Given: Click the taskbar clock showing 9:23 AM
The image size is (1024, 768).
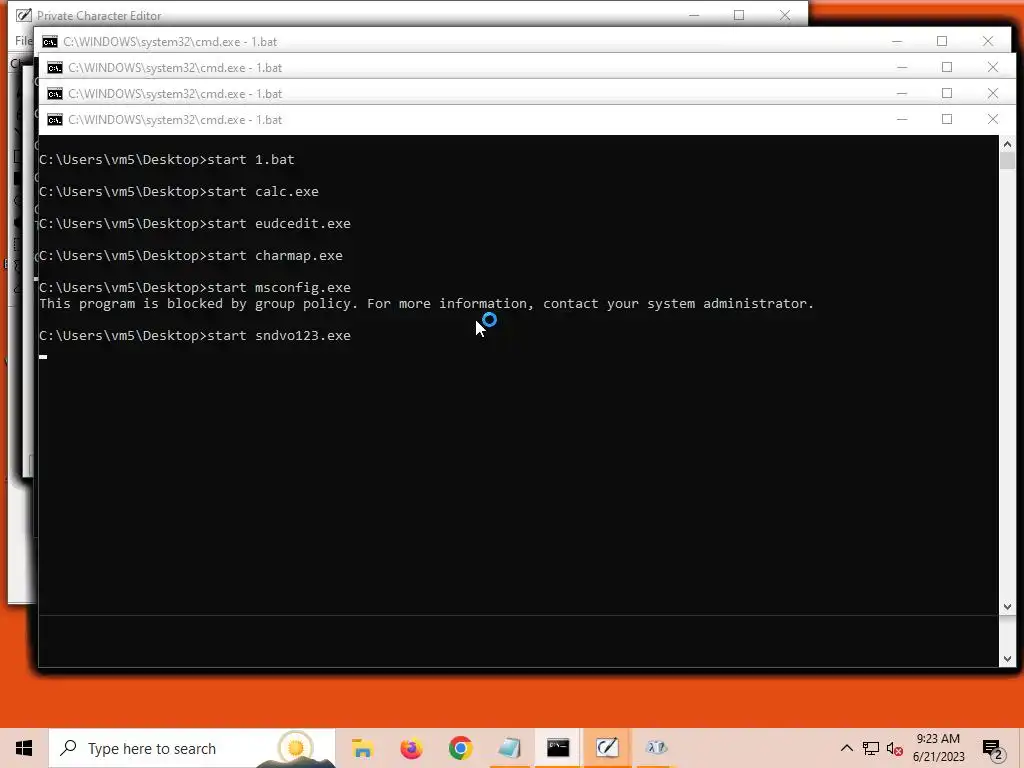Looking at the screenshot, I should (x=938, y=748).
